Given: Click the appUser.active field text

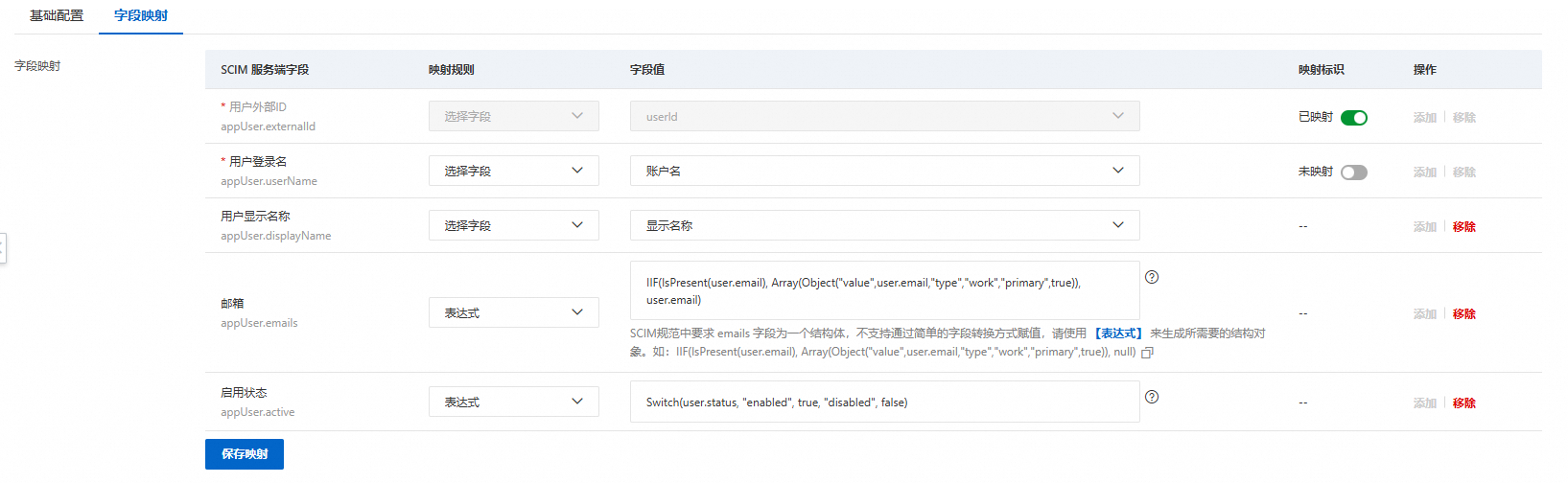Looking at the screenshot, I should point(258,412).
